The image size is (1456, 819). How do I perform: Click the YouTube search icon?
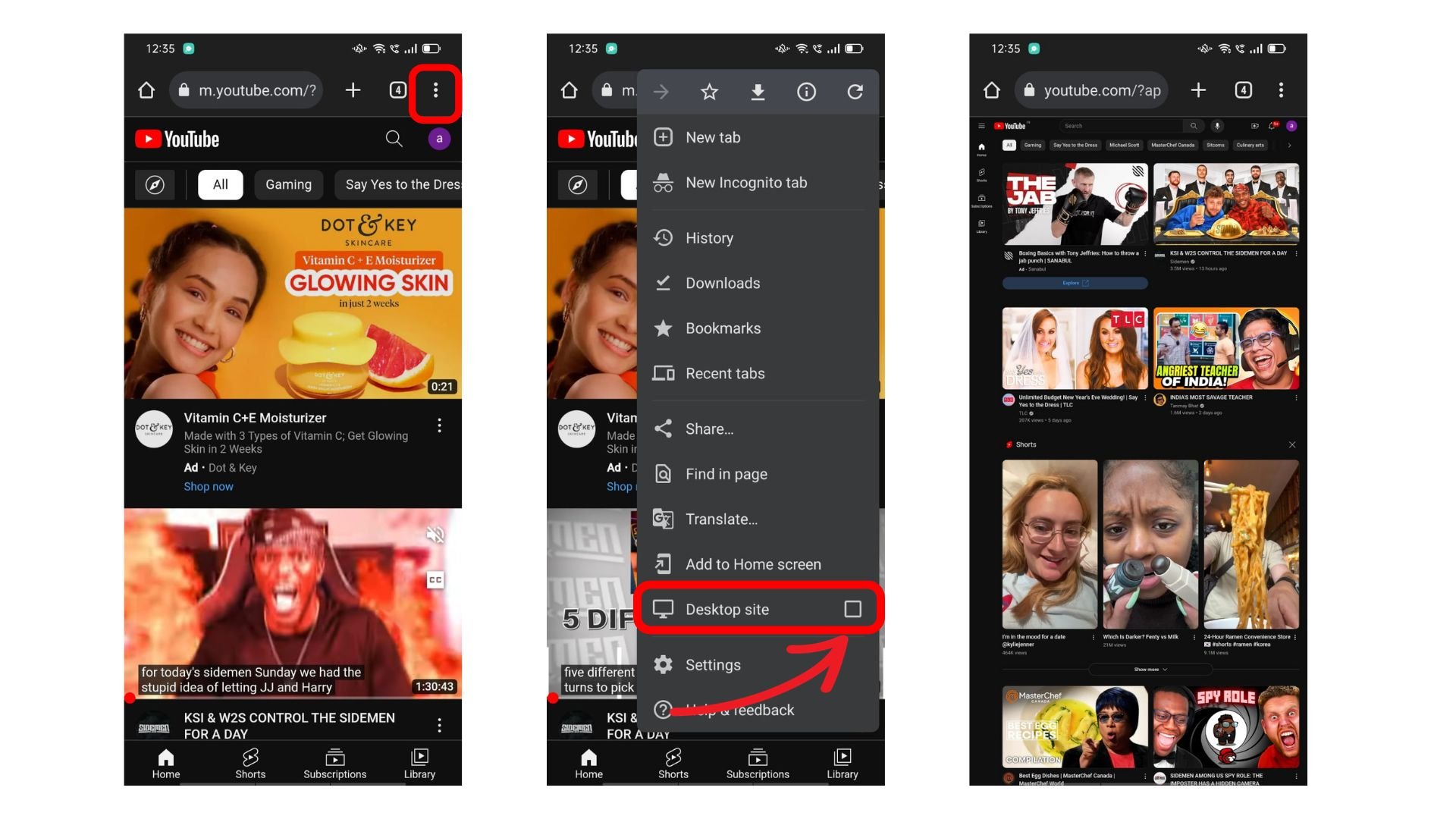[394, 138]
